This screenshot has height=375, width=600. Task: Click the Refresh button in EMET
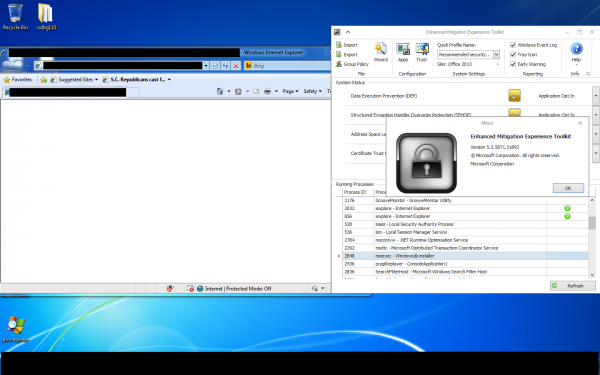[x=573, y=286]
